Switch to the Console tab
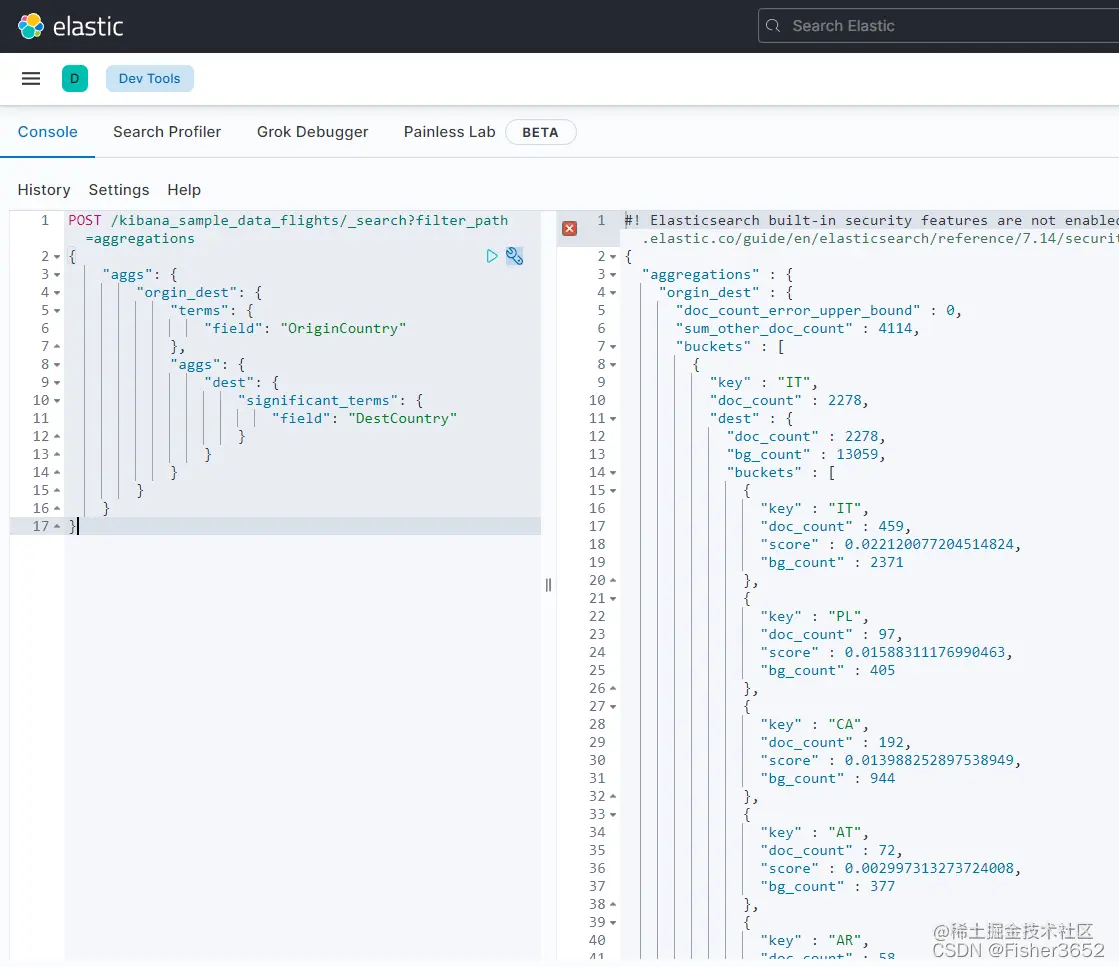Image resolution: width=1119 pixels, height=967 pixels. pos(47,132)
